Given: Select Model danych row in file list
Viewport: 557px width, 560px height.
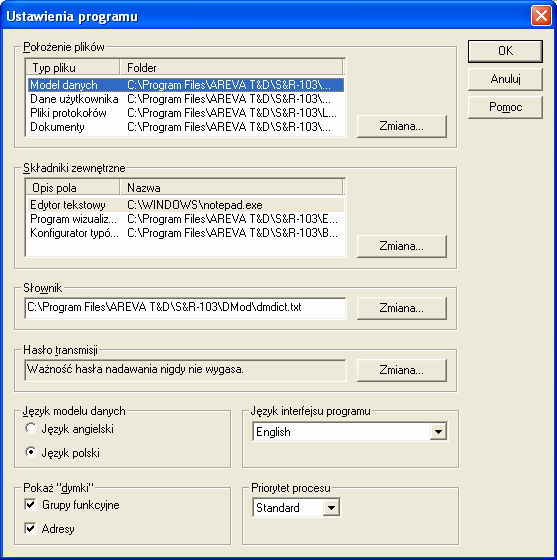Looking at the screenshot, I should (x=186, y=85).
